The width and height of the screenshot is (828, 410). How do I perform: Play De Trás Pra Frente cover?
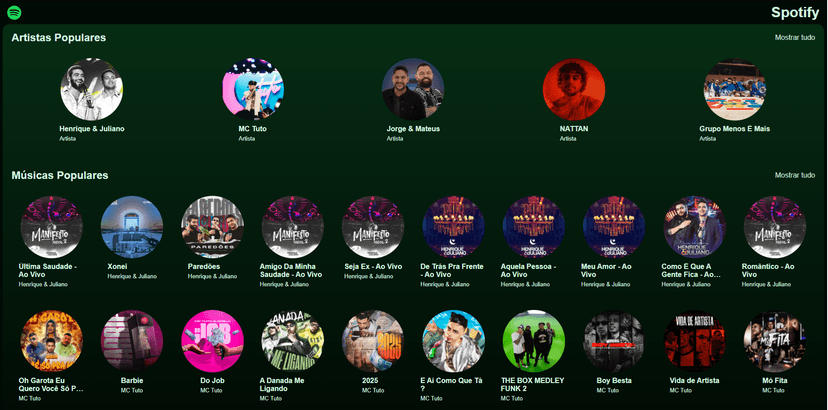(x=453, y=227)
